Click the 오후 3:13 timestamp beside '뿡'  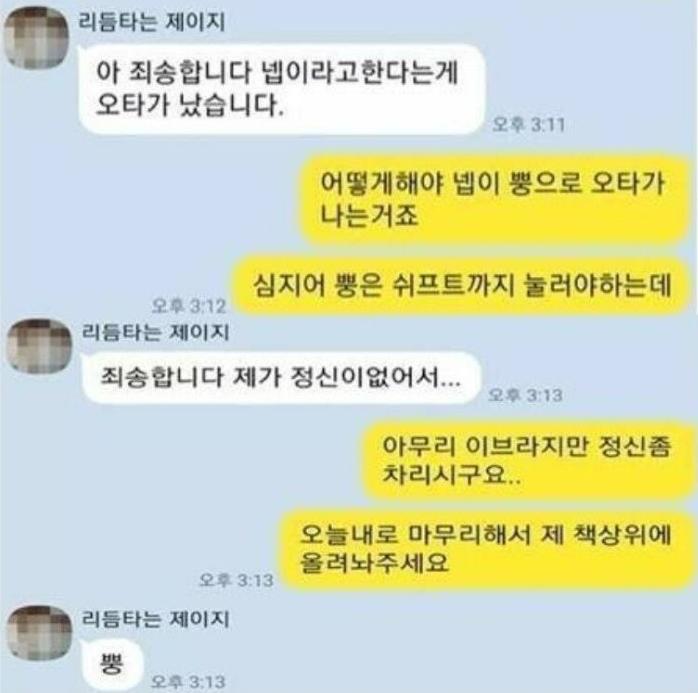[188, 681]
